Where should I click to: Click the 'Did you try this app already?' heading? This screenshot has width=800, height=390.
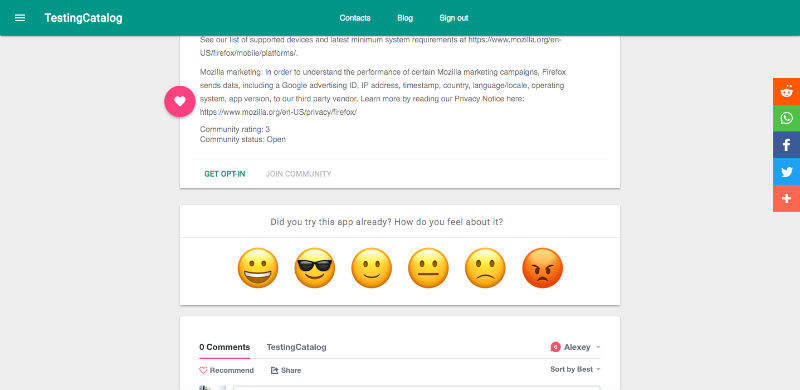click(x=386, y=222)
